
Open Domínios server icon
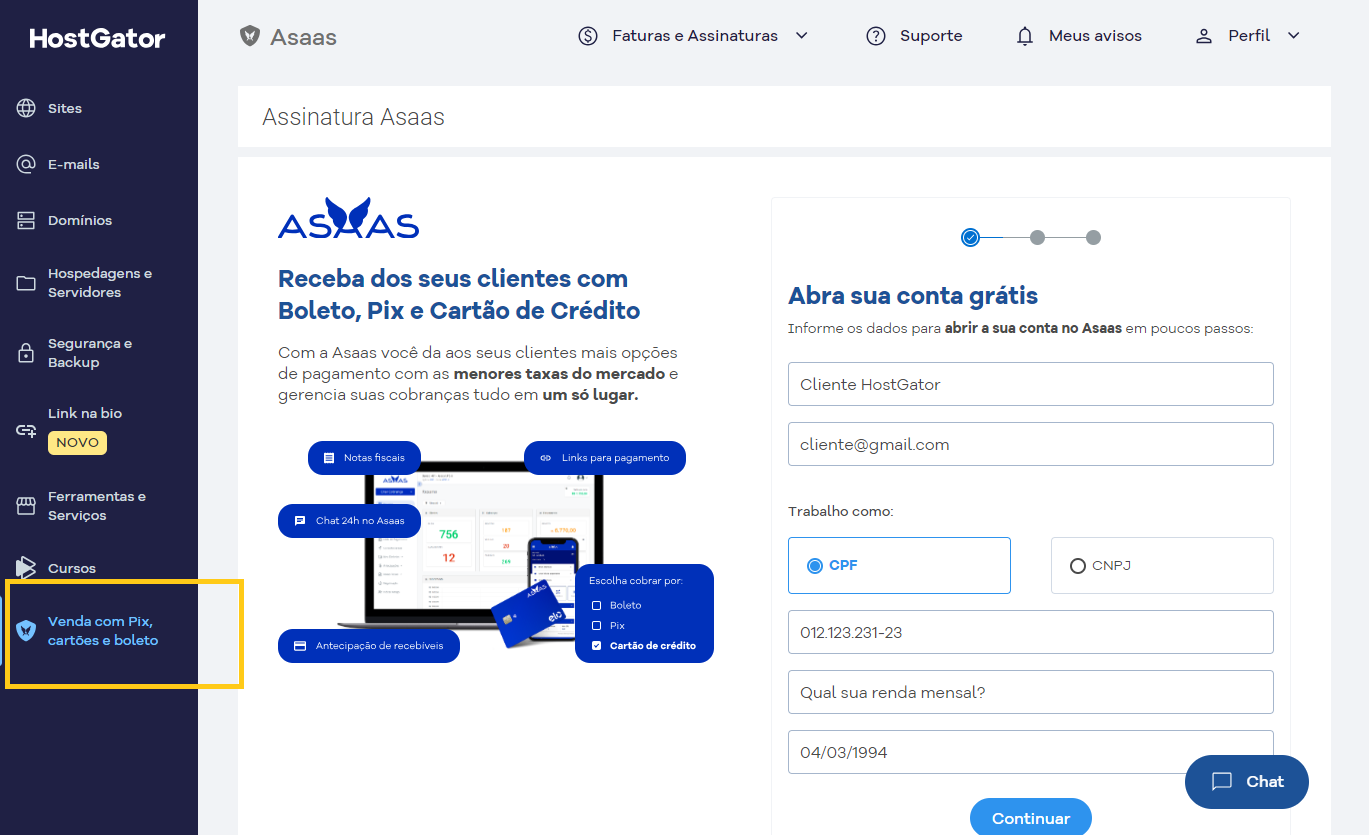pyautogui.click(x=26, y=220)
